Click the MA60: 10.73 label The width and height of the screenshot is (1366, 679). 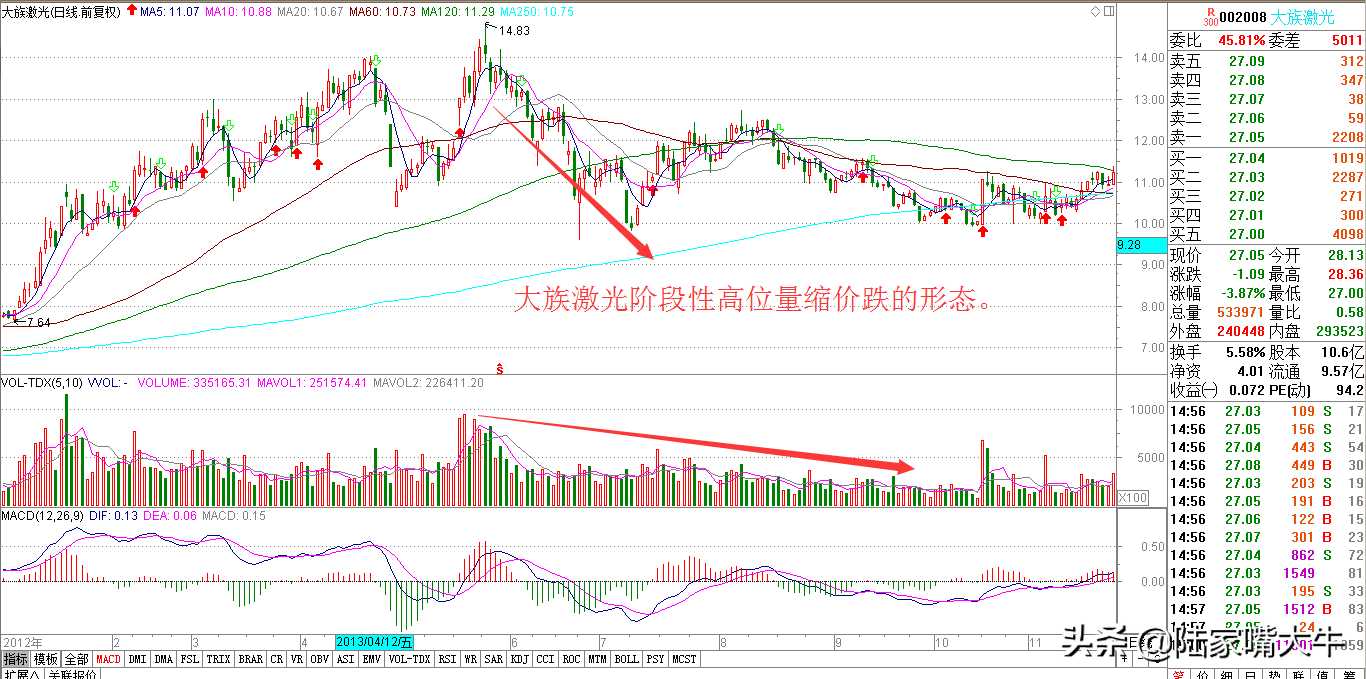pos(382,12)
